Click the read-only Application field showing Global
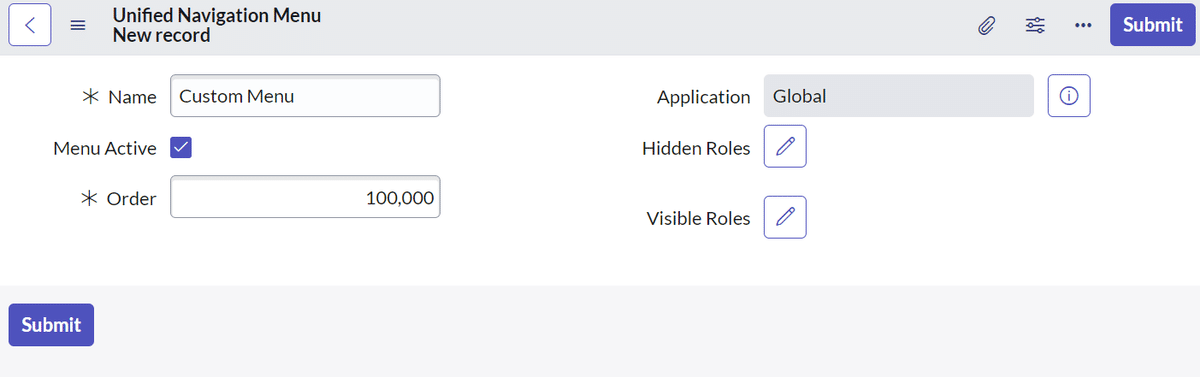This screenshot has width=1200, height=377. (898, 96)
